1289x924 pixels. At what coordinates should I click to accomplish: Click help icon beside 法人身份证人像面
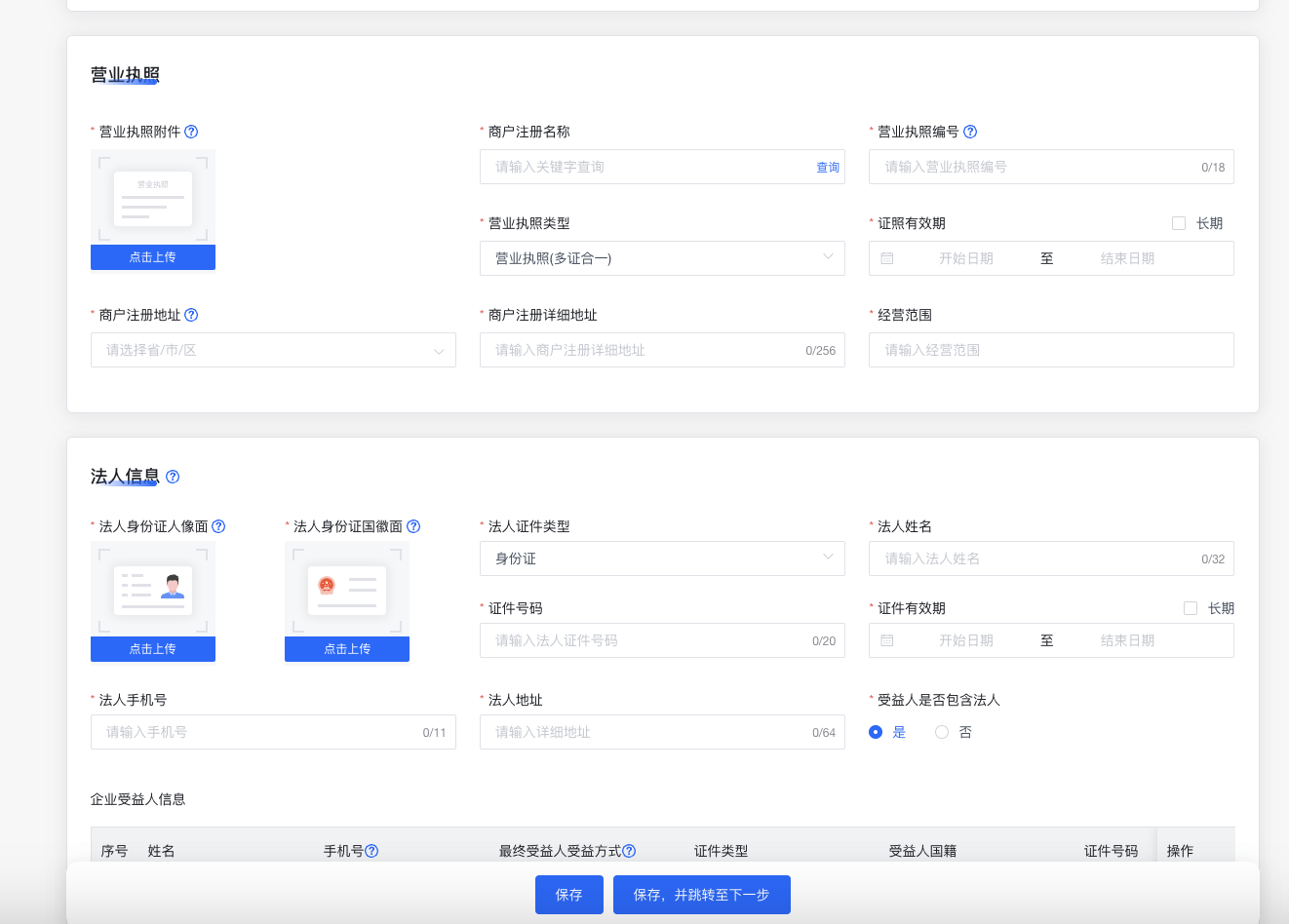click(218, 526)
